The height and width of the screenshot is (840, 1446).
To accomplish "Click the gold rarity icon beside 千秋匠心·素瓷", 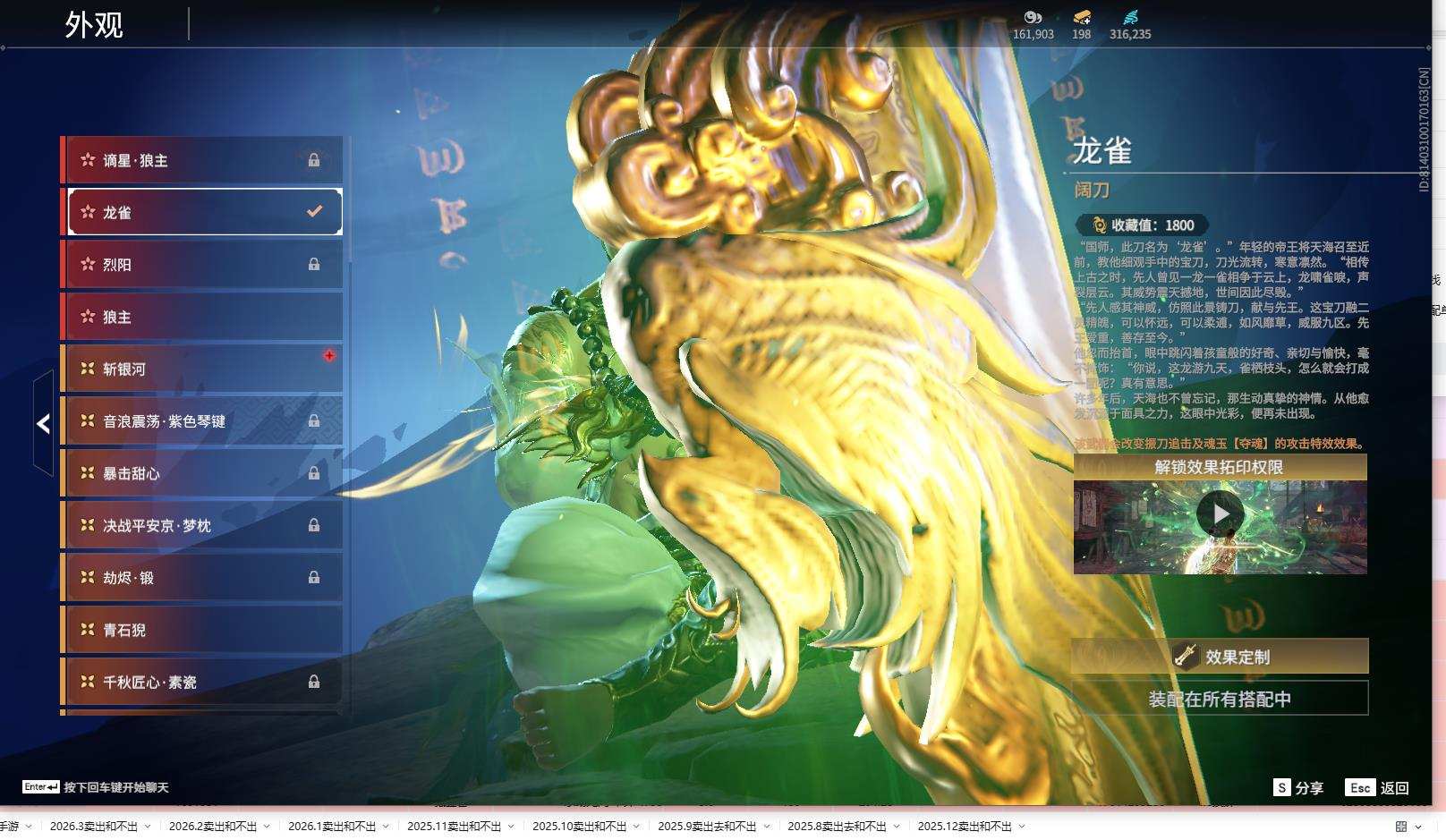I will (88, 682).
